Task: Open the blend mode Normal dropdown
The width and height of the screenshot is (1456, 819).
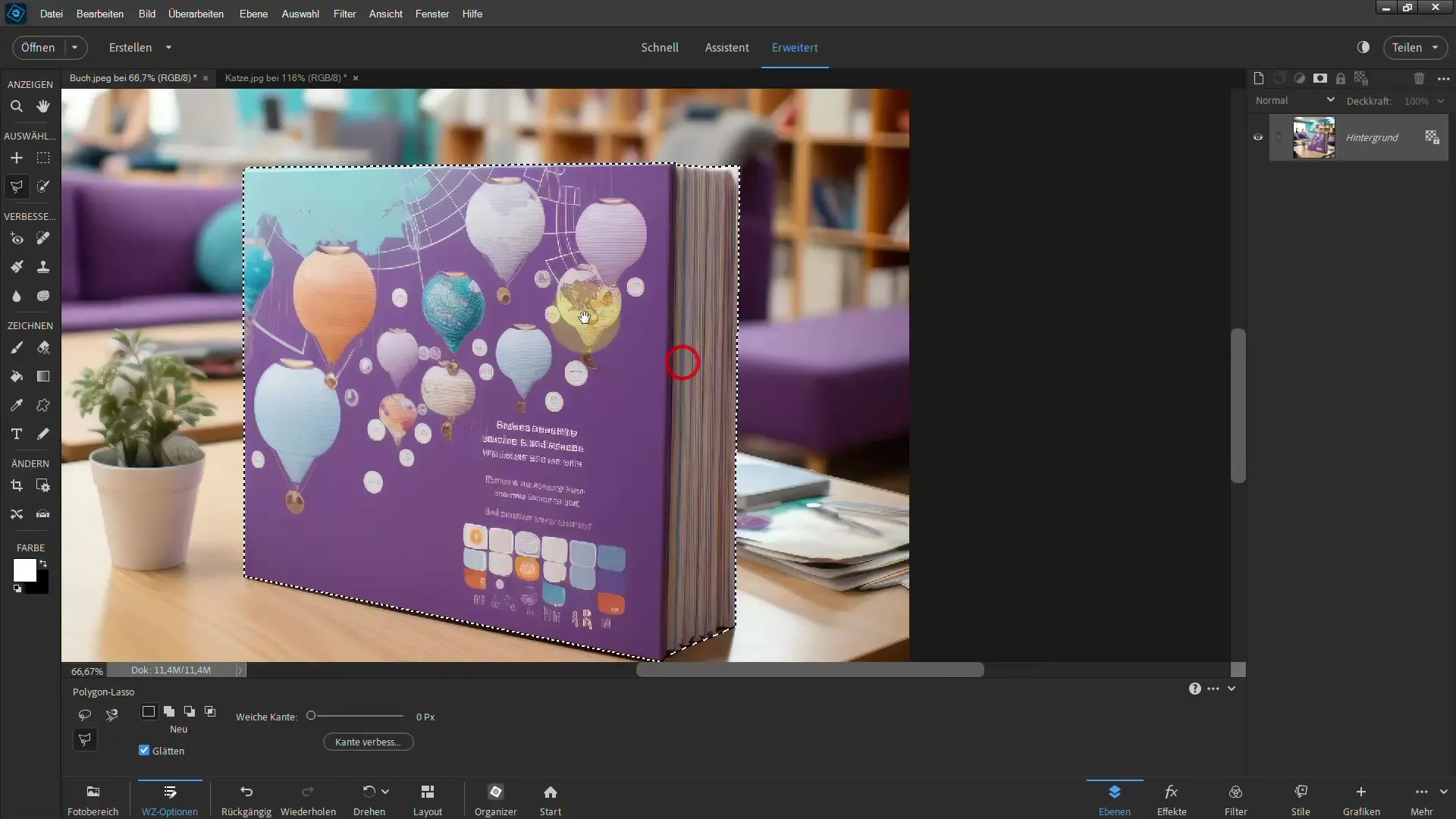Action: [1294, 100]
